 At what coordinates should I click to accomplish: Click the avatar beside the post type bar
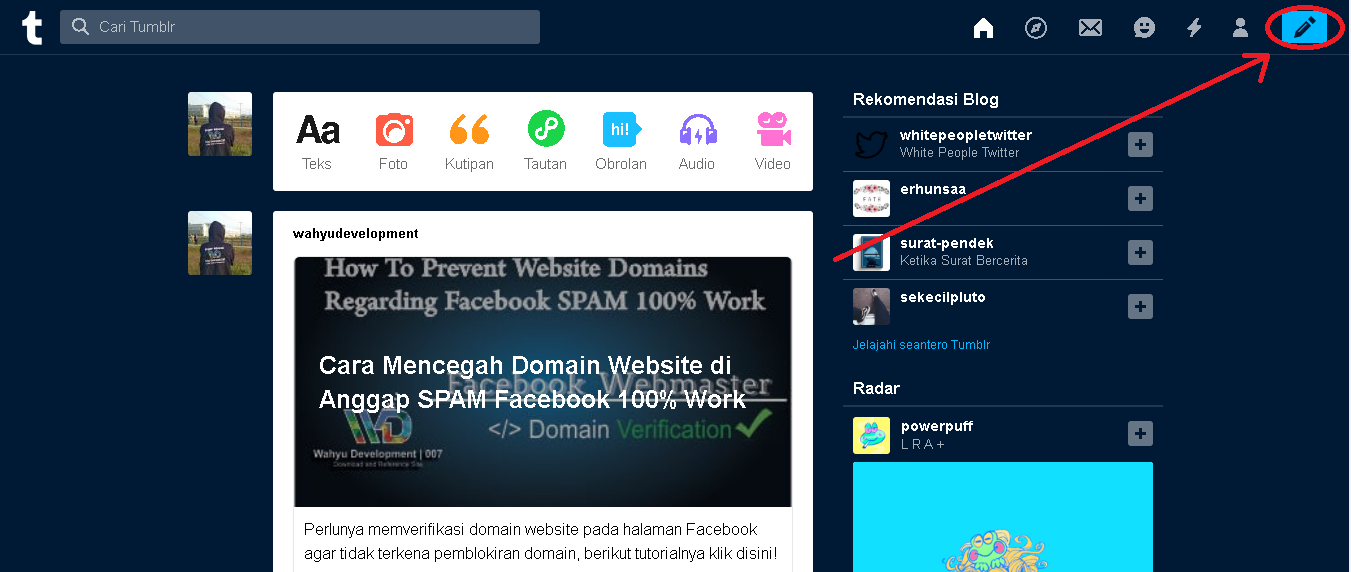click(x=220, y=124)
